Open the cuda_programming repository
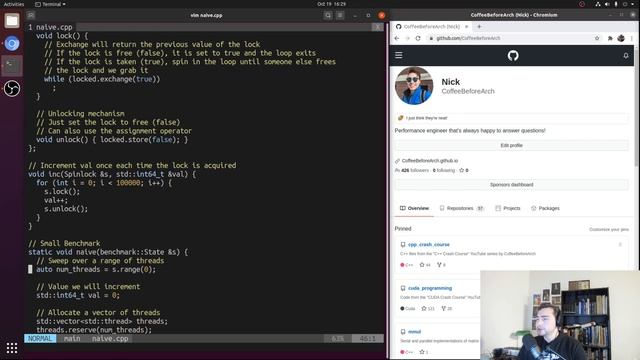Screen dimensions: 640x360 pyautogui.click(x=430, y=288)
